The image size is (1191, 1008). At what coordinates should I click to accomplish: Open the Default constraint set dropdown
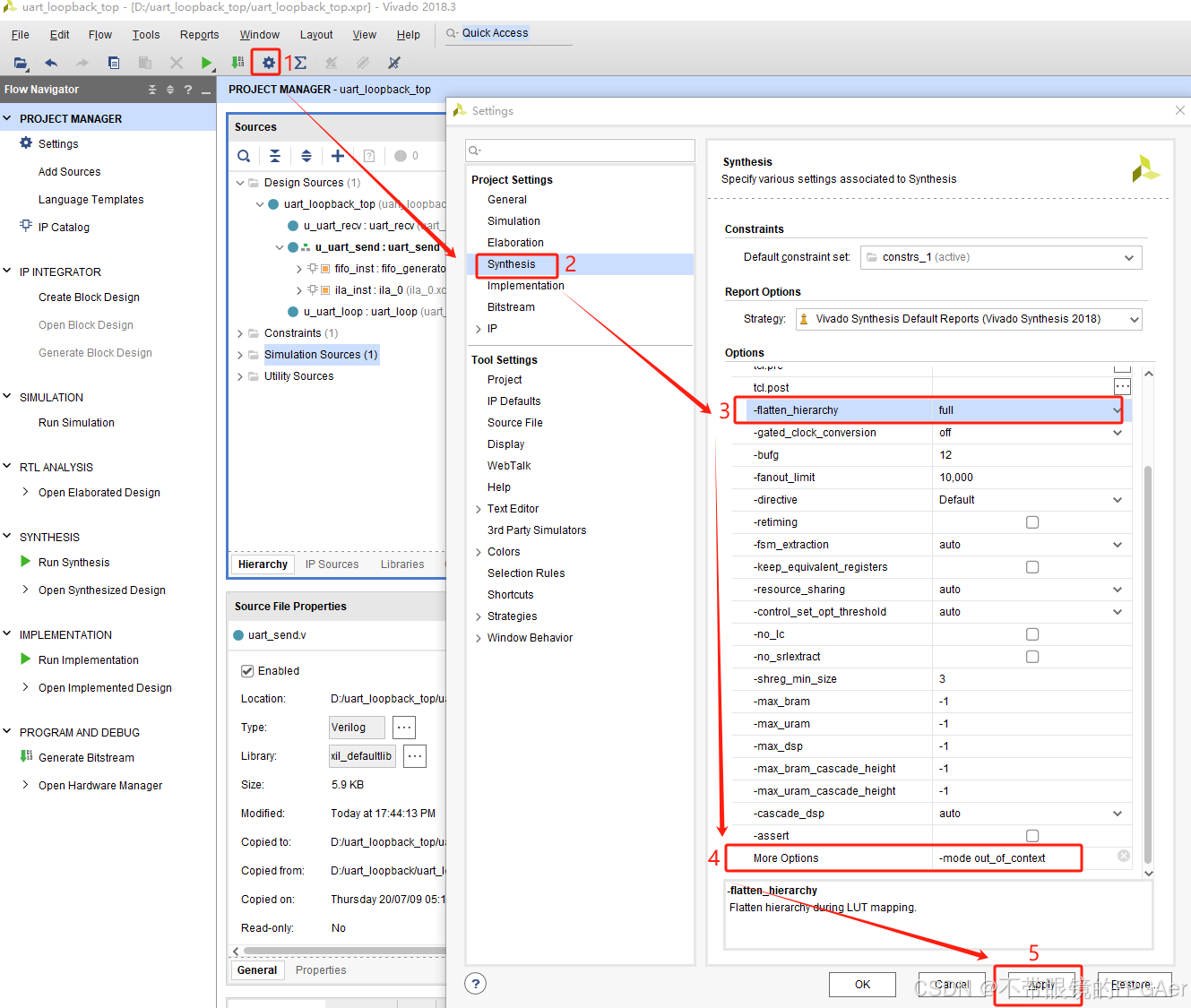(x=1001, y=257)
